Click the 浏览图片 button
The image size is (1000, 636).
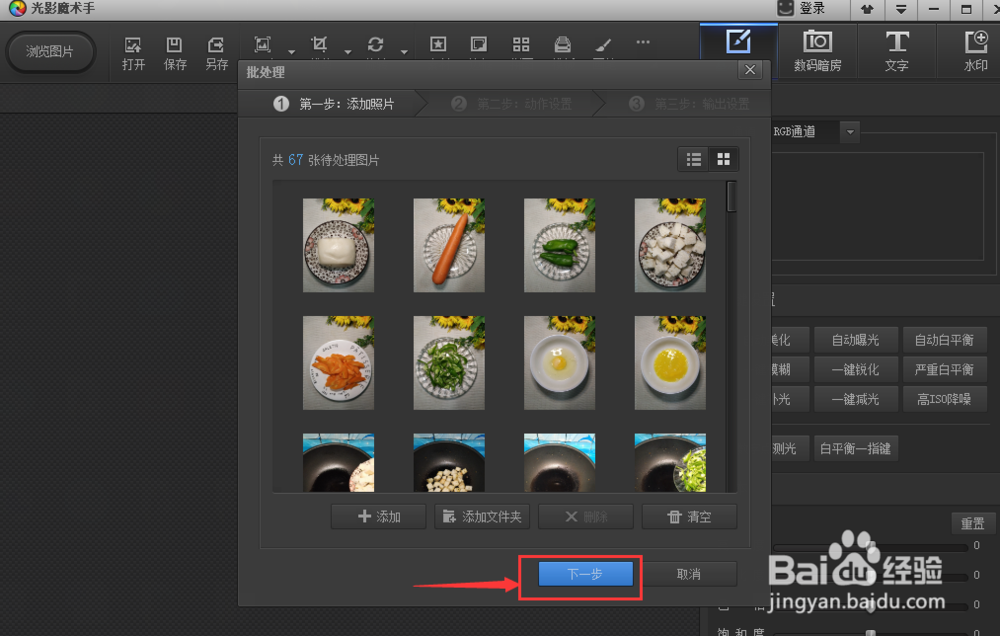tap(50, 52)
